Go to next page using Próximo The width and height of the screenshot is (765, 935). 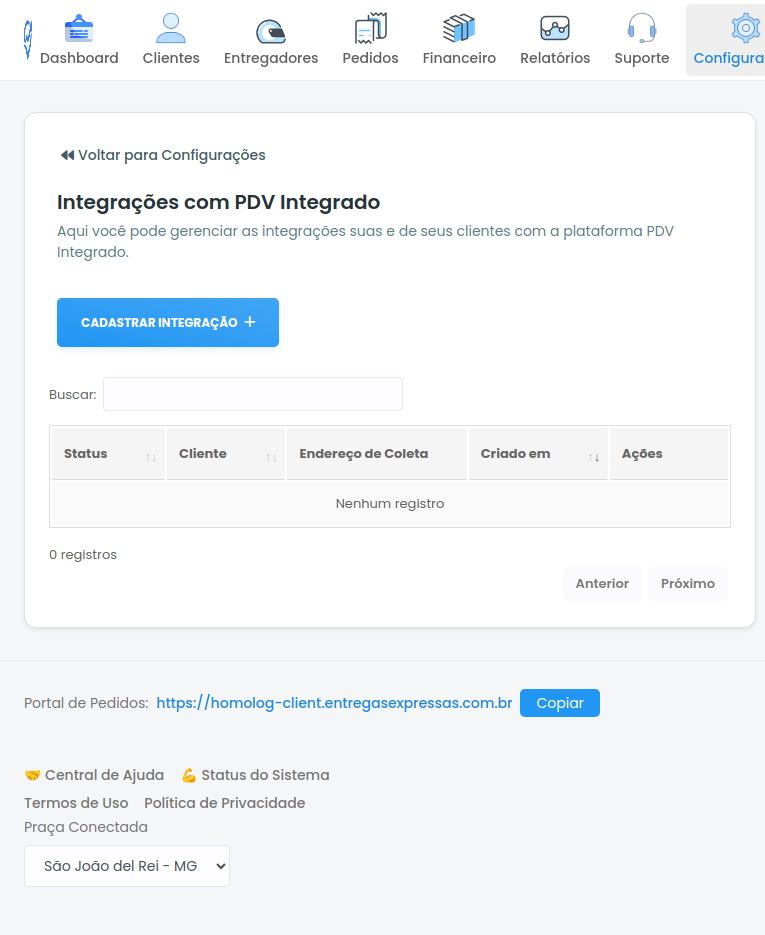(x=687, y=583)
